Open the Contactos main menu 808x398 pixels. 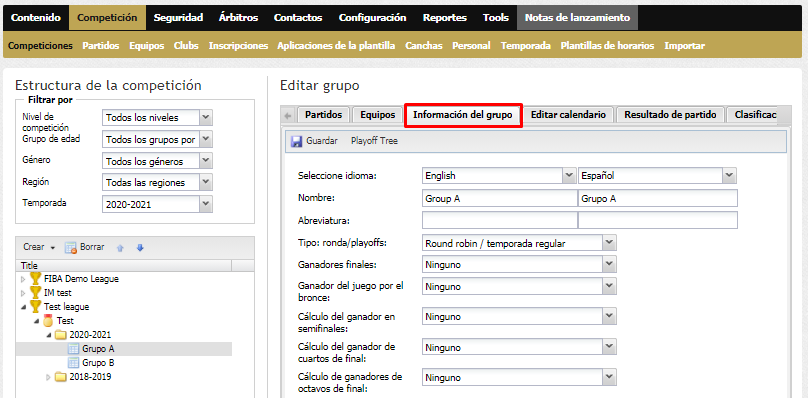pyautogui.click(x=298, y=18)
